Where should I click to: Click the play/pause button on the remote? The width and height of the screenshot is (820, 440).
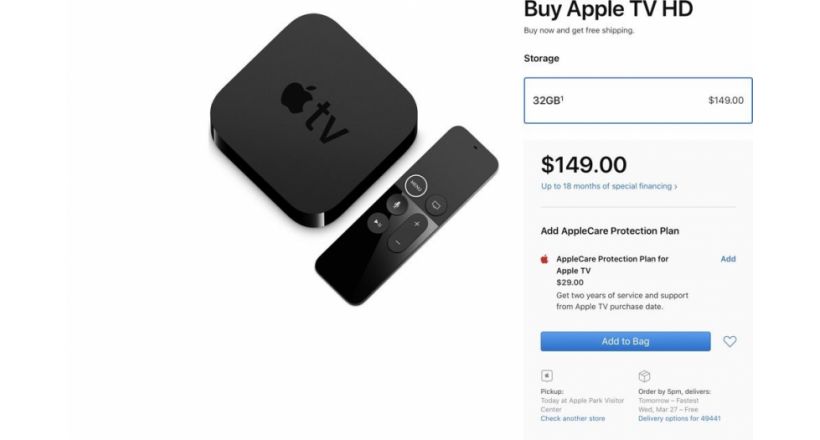[377, 223]
